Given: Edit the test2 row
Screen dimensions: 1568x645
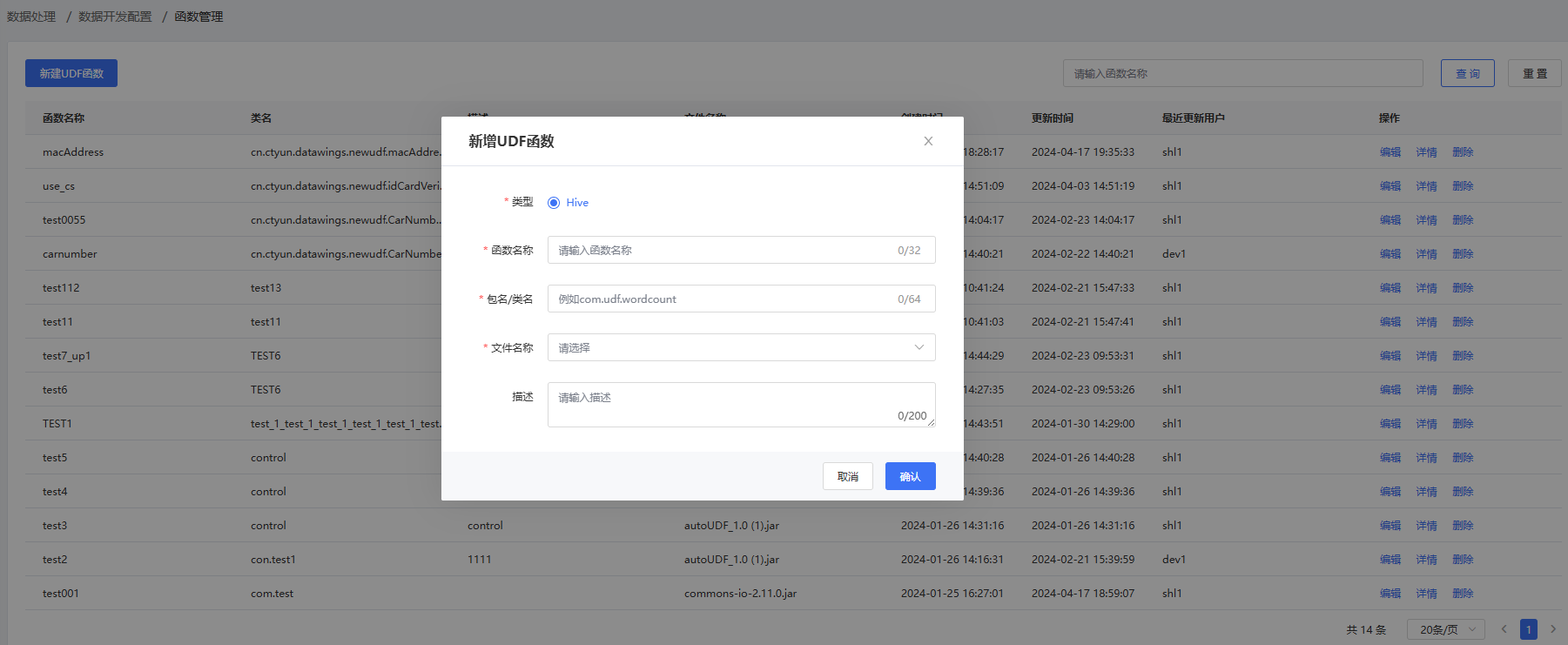Looking at the screenshot, I should click(x=1390, y=560).
